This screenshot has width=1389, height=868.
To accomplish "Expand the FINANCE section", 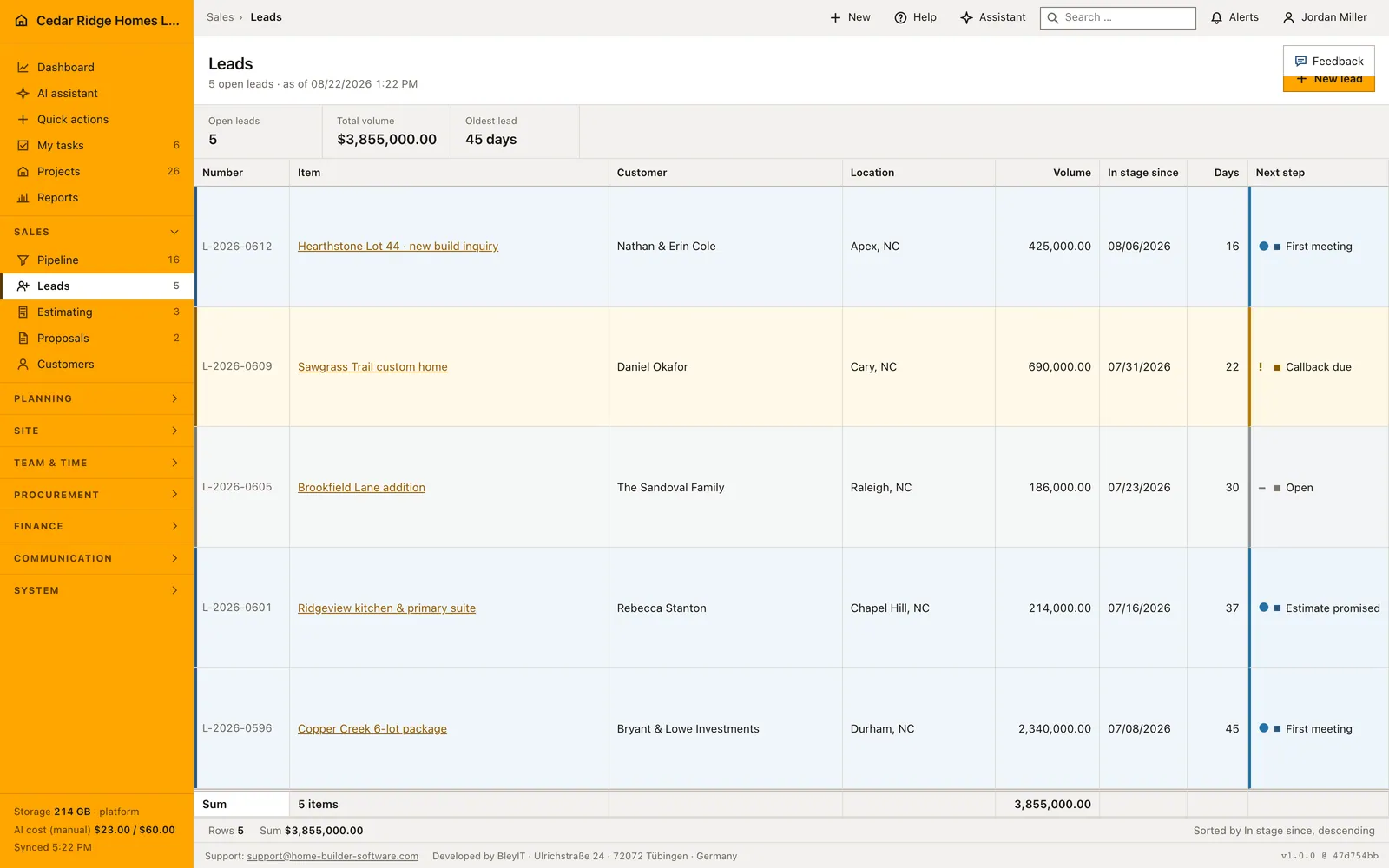I will click(x=96, y=527).
